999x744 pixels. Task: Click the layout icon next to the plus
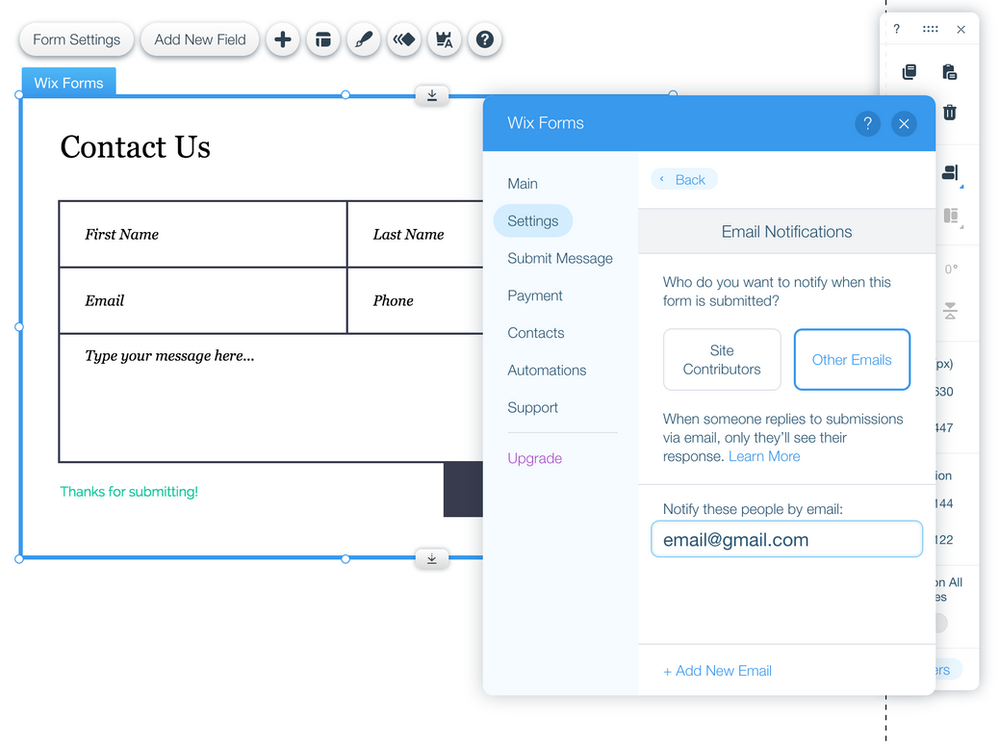[322, 40]
